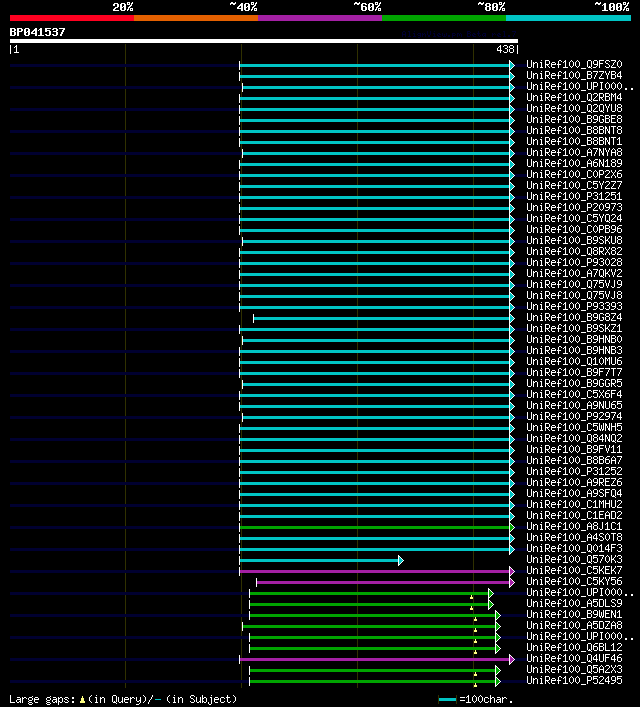Open UniRef100_Q2QYU8 label
The image size is (640, 707).
[x=574, y=108]
